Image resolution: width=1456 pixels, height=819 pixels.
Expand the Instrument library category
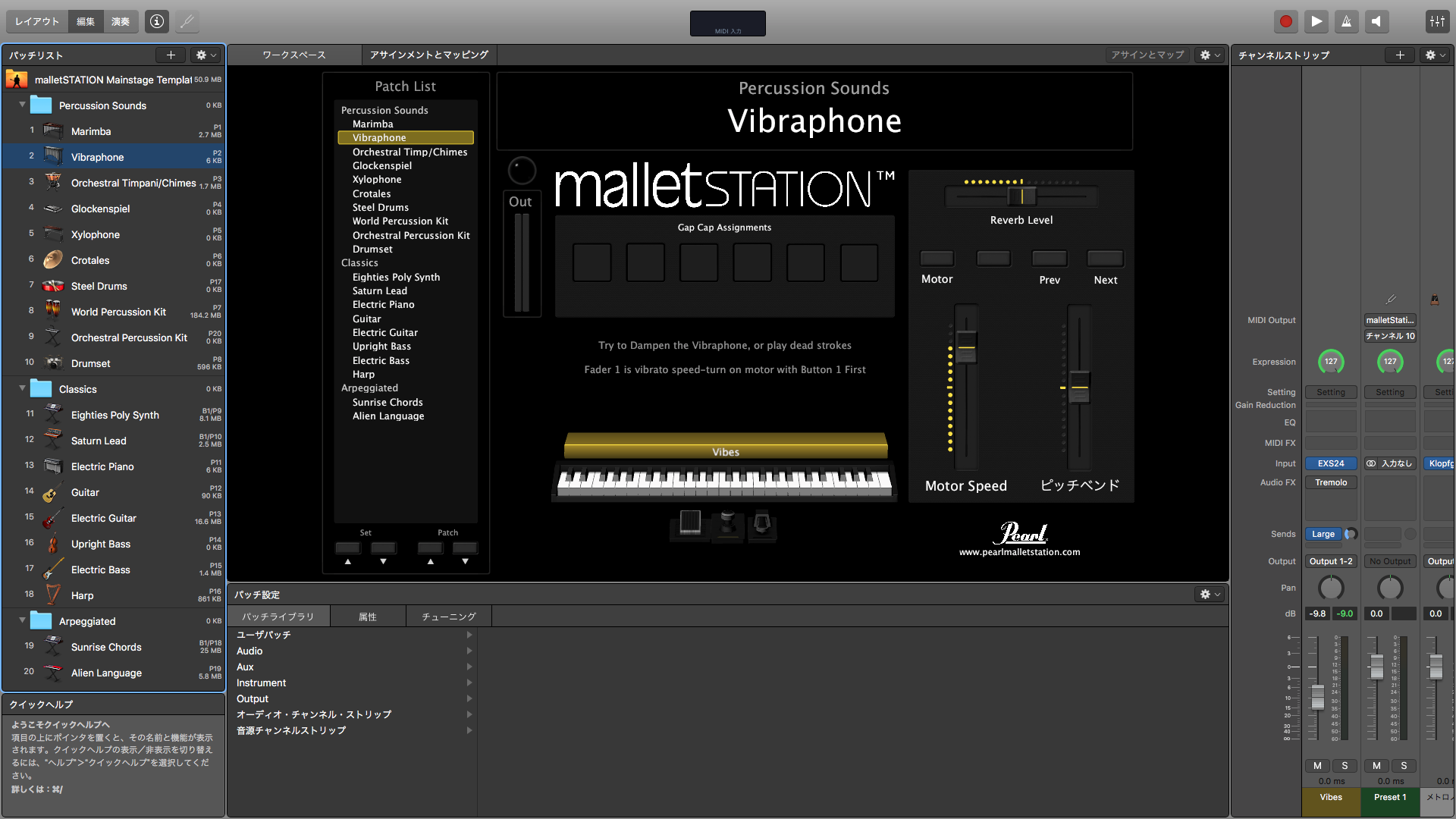coord(469,682)
